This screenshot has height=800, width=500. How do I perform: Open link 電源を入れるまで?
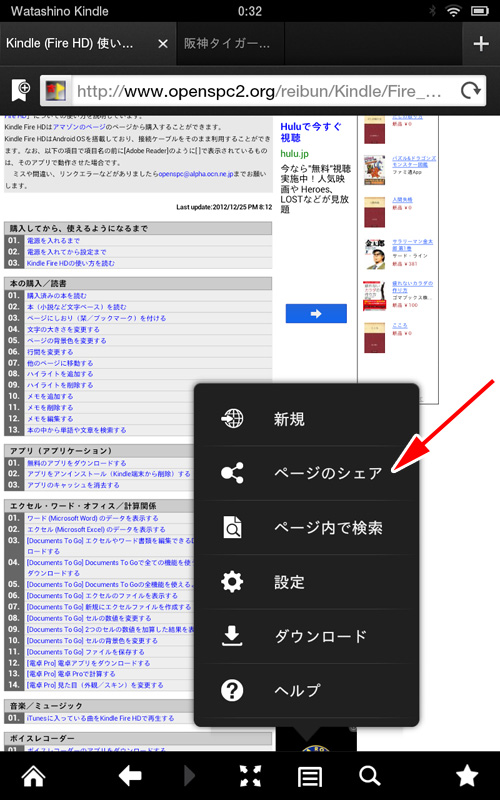coord(53,240)
